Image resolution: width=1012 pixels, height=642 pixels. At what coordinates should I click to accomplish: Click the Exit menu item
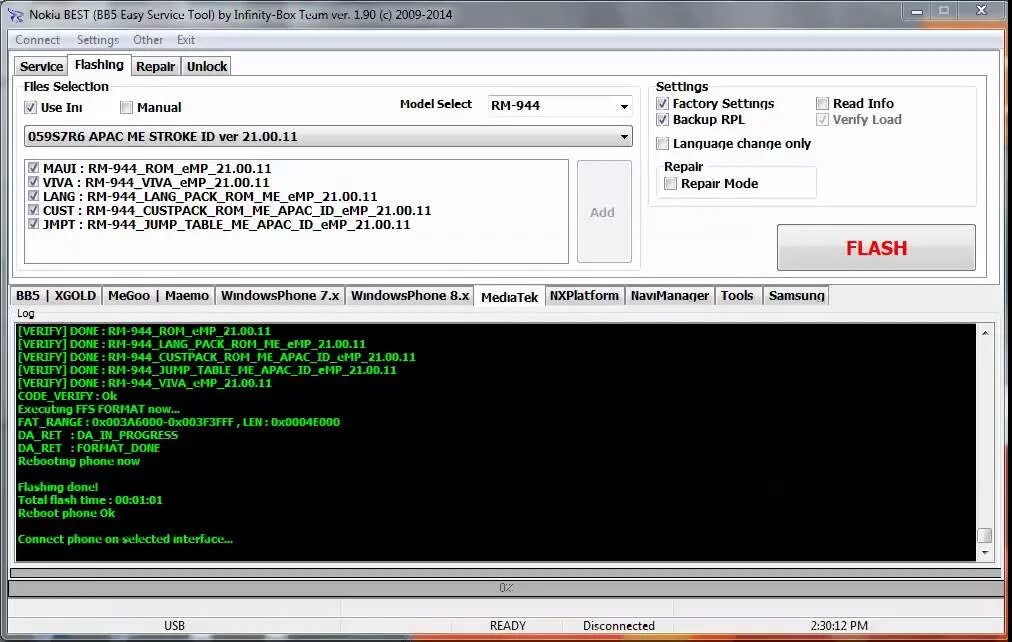(x=186, y=40)
